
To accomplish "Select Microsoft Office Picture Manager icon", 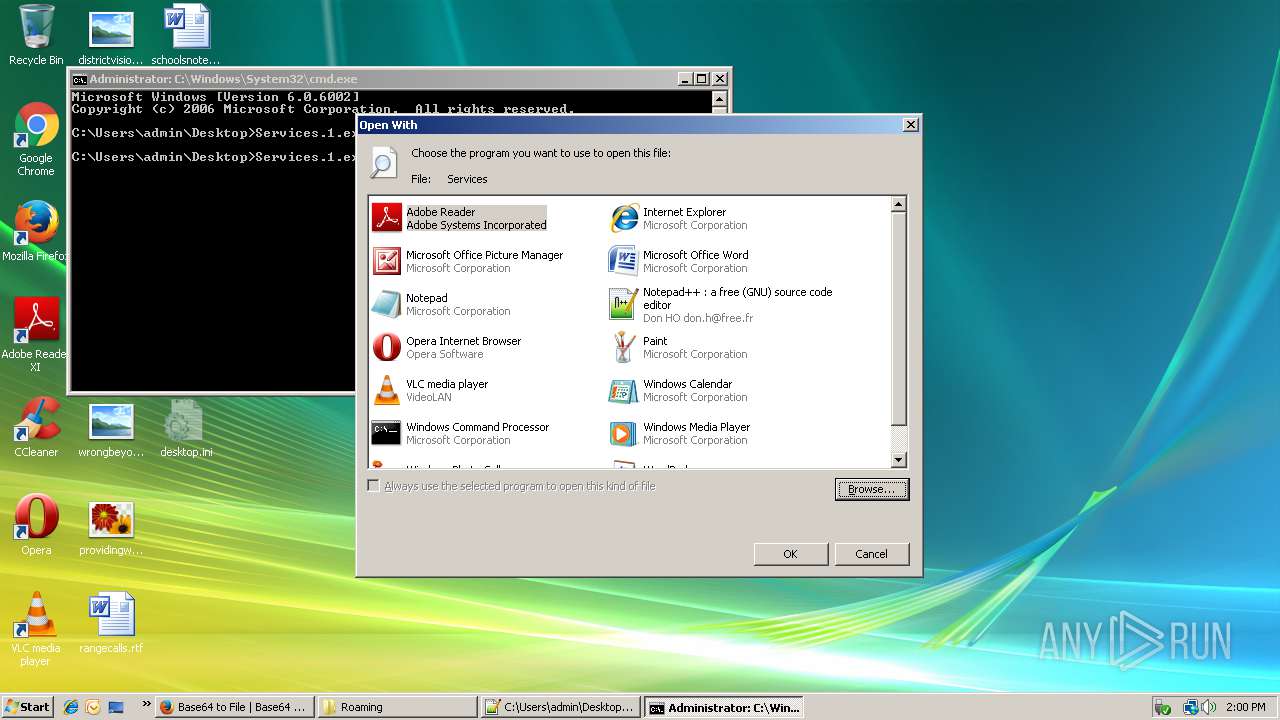I will pyautogui.click(x=386, y=261).
